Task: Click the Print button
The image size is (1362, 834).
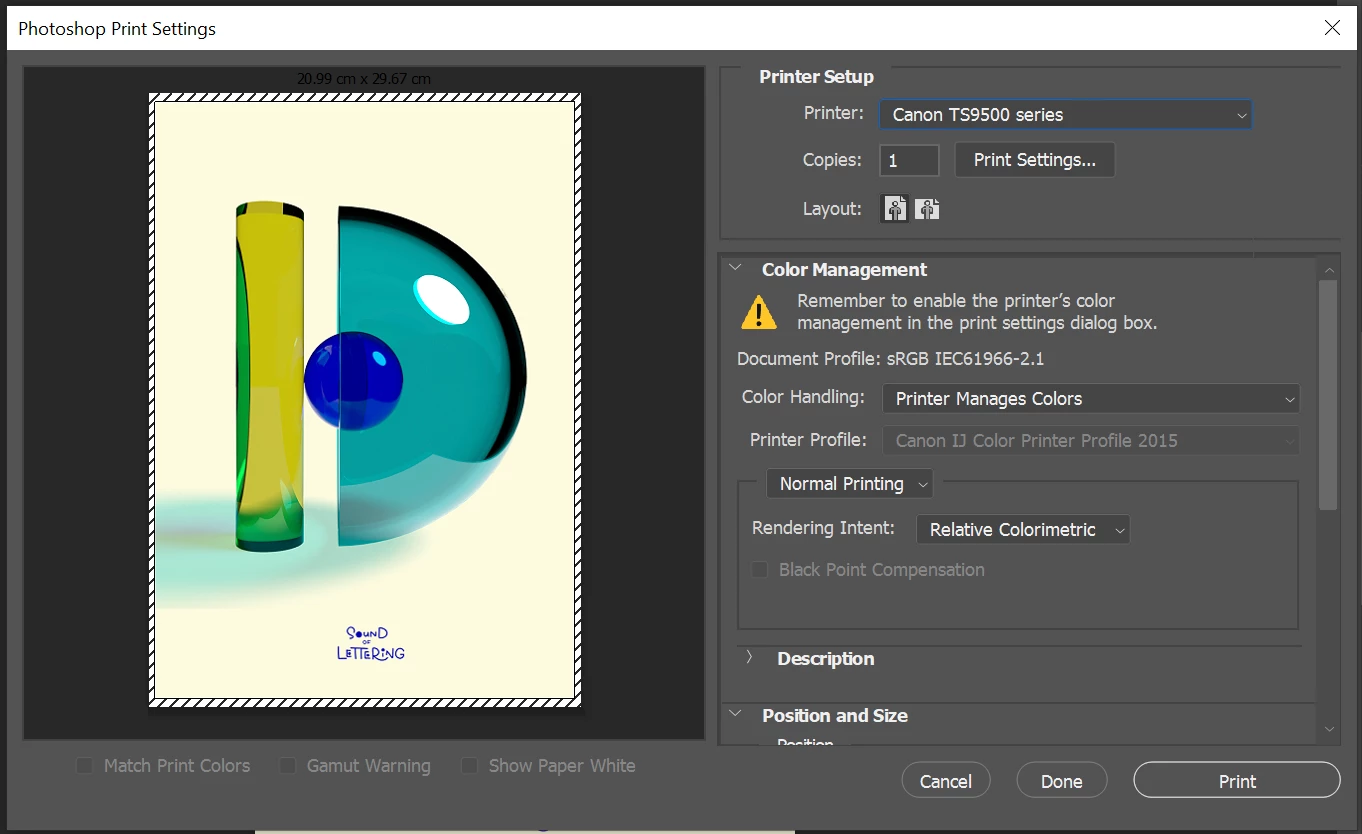Action: point(1237,781)
